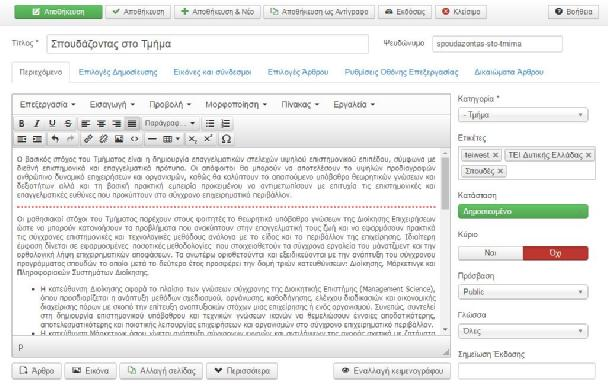This screenshot has width=608, height=387.
Task: Click the Αλλαγή σελίδας button
Action: (161, 371)
